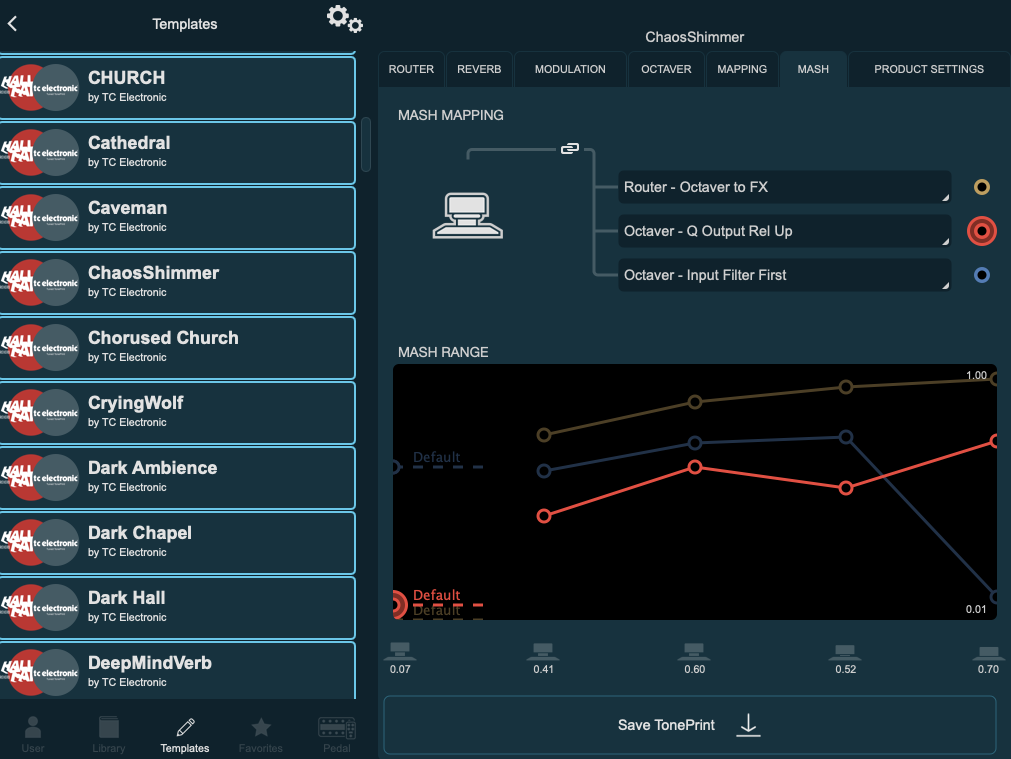Select the Favorites star icon

(260, 727)
